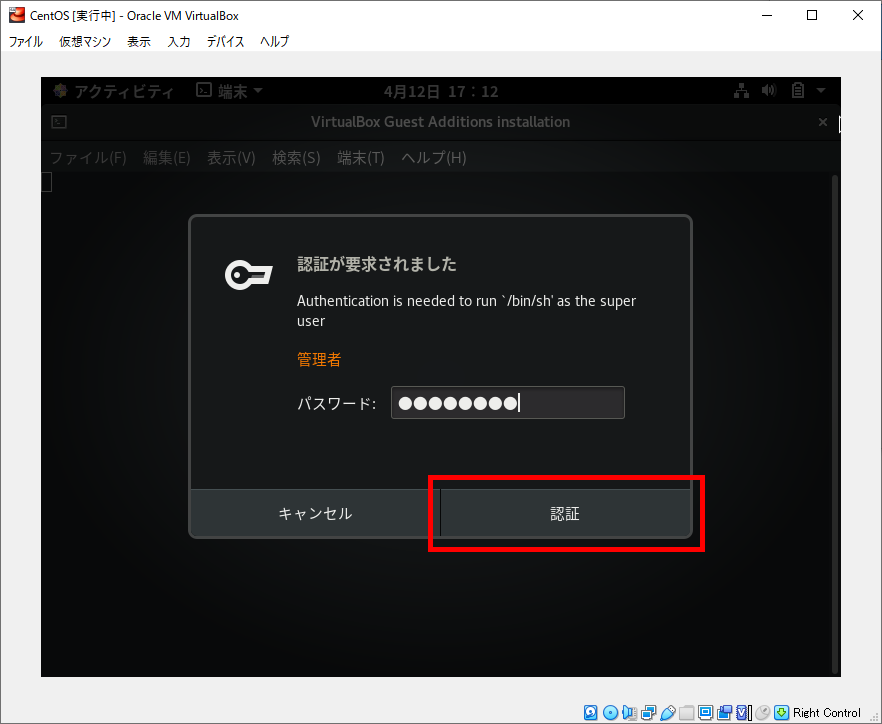Click the mouse integration status icon

[x=763, y=713]
